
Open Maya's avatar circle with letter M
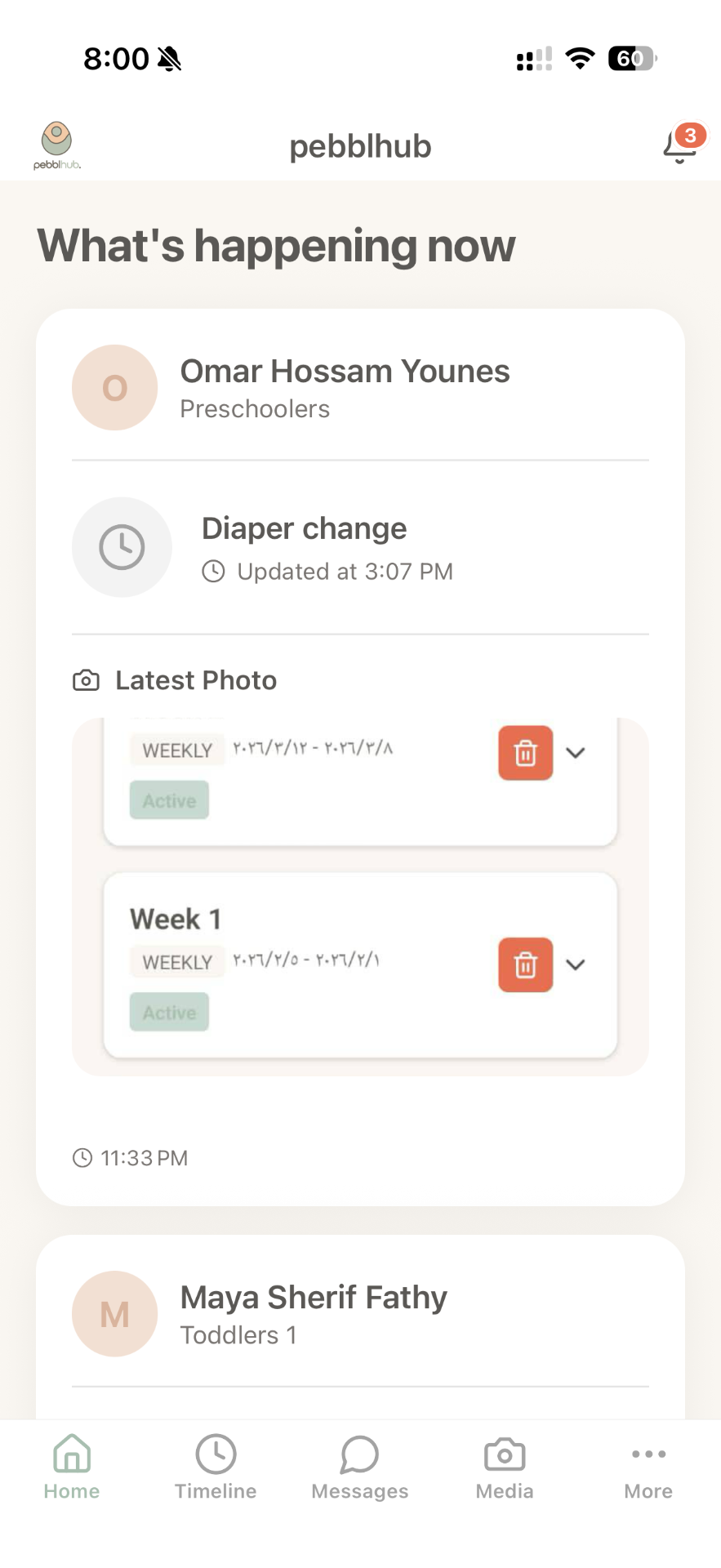pos(115,1314)
